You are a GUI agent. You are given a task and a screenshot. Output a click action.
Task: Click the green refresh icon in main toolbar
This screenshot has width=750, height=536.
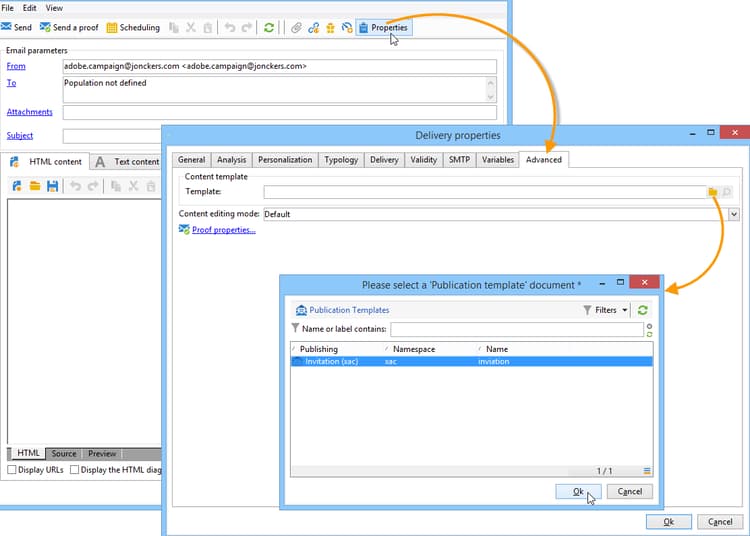(269, 28)
